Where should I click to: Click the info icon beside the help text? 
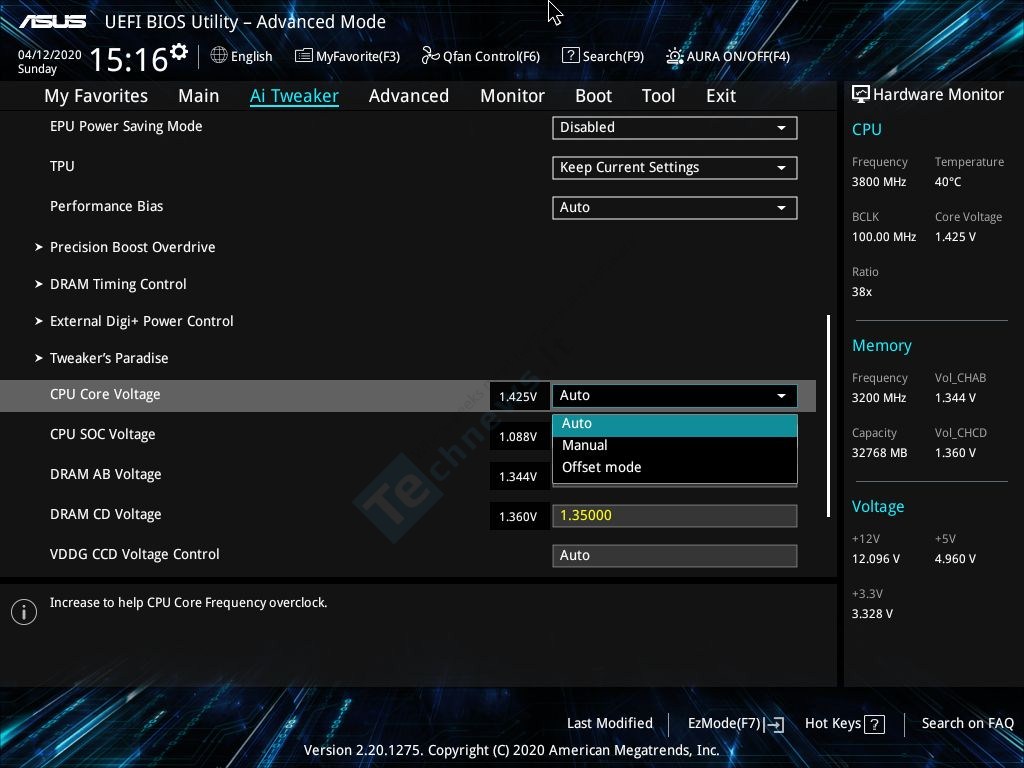click(24, 612)
